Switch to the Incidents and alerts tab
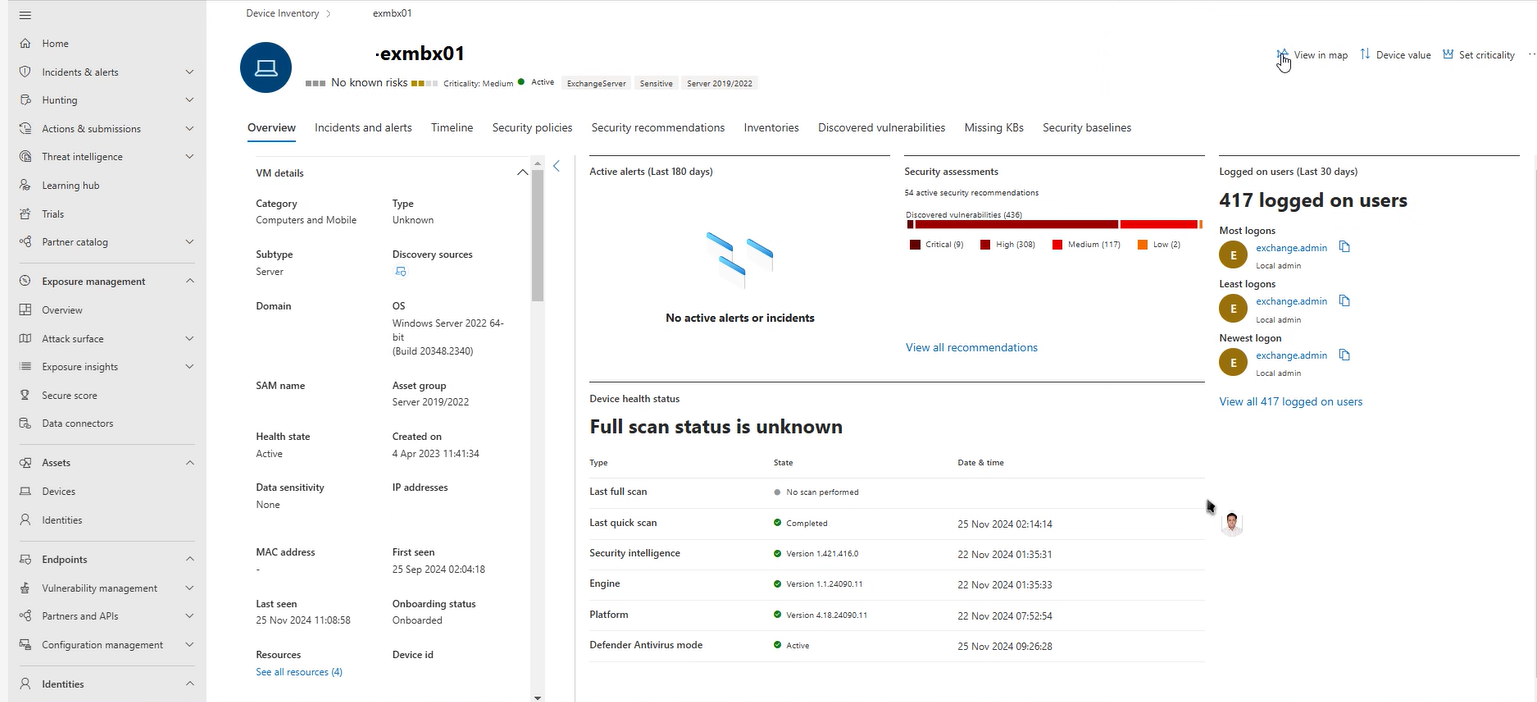The image size is (1537, 702). tap(363, 128)
